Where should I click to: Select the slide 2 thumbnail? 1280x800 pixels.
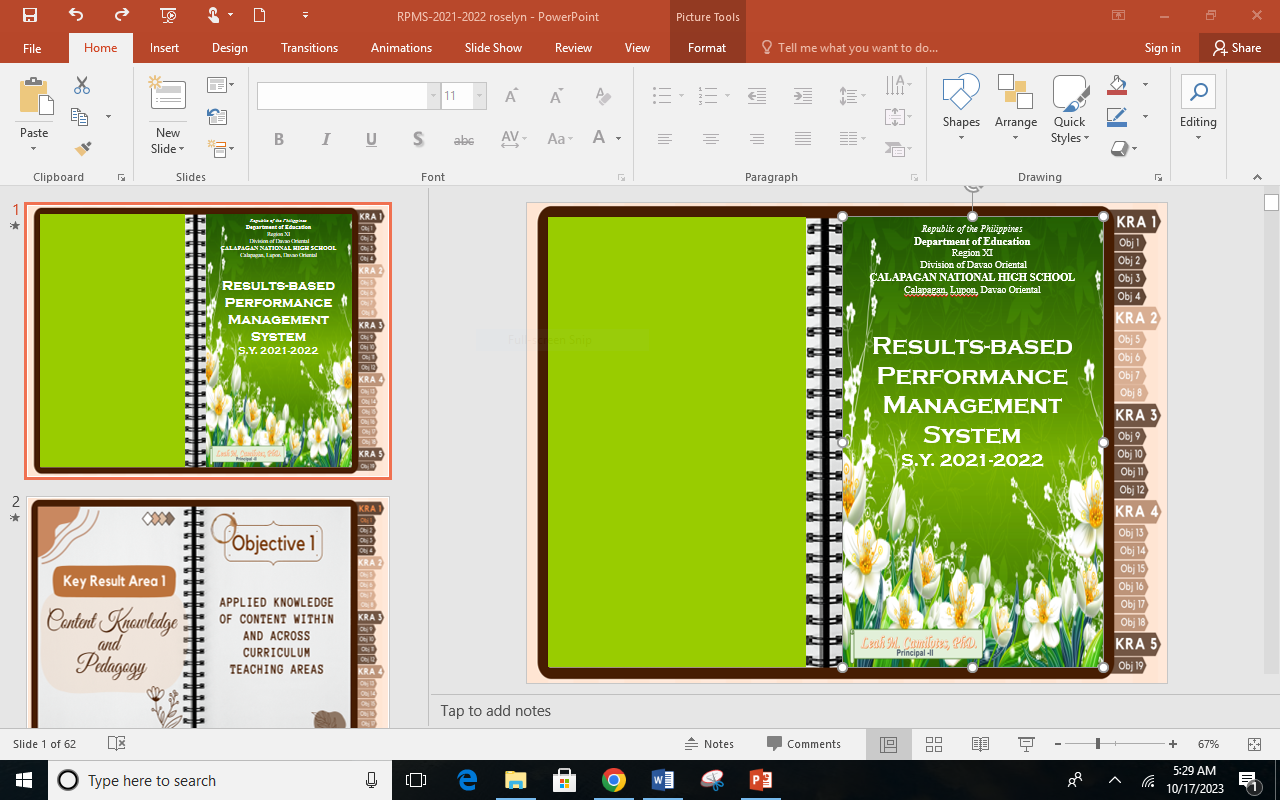(208, 612)
